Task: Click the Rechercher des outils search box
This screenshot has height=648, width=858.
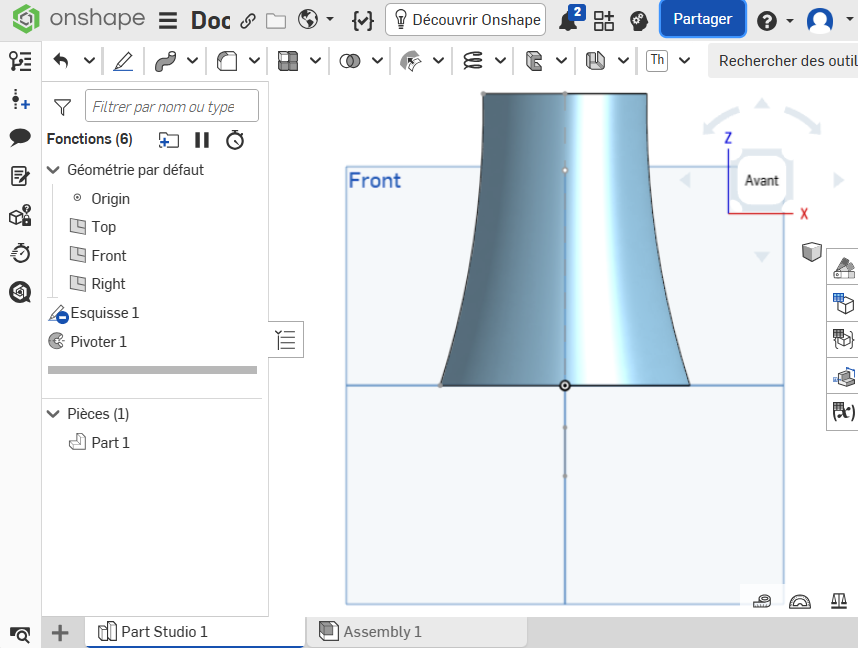Action: pyautogui.click(x=784, y=61)
